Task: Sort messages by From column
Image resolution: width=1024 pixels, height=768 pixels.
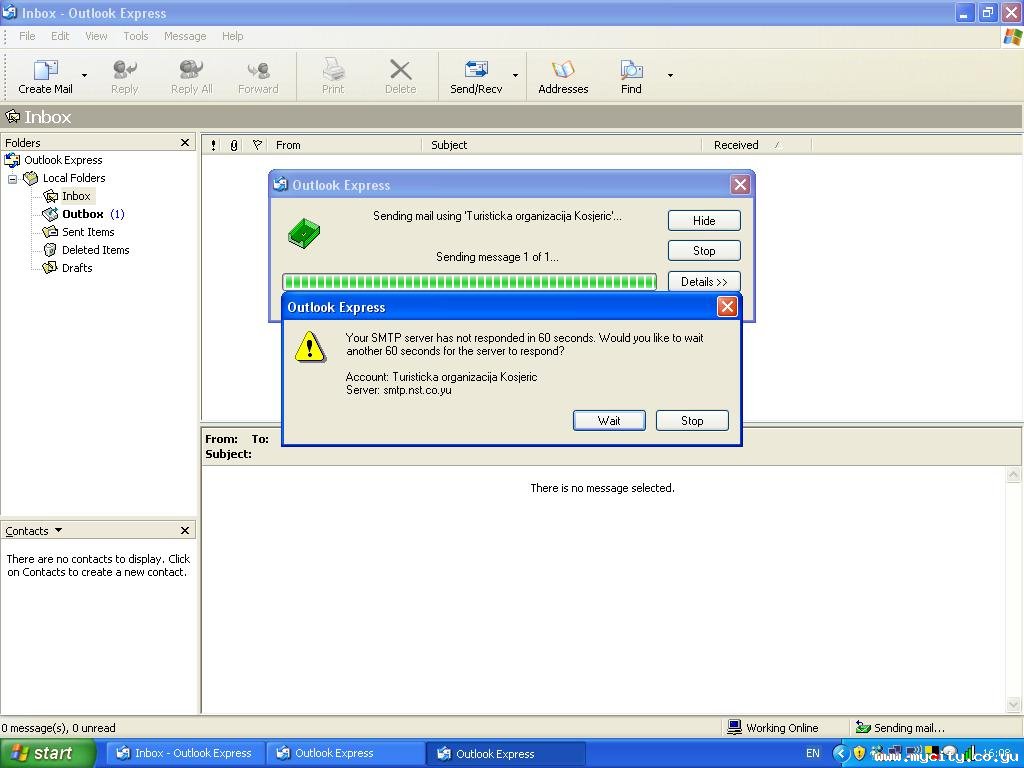Action: point(345,145)
